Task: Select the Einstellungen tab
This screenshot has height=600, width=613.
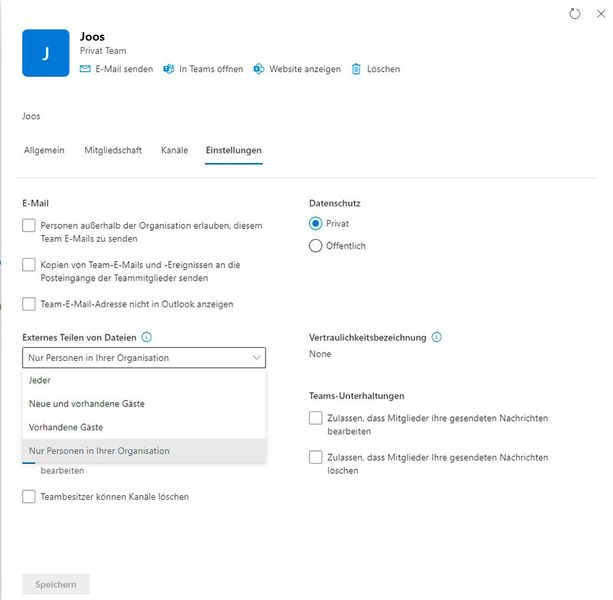Action: pos(234,150)
